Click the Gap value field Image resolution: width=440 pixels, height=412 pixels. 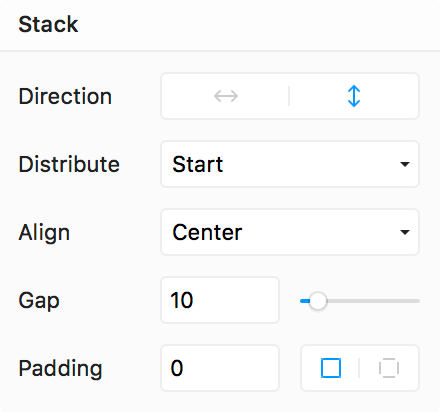(220, 300)
